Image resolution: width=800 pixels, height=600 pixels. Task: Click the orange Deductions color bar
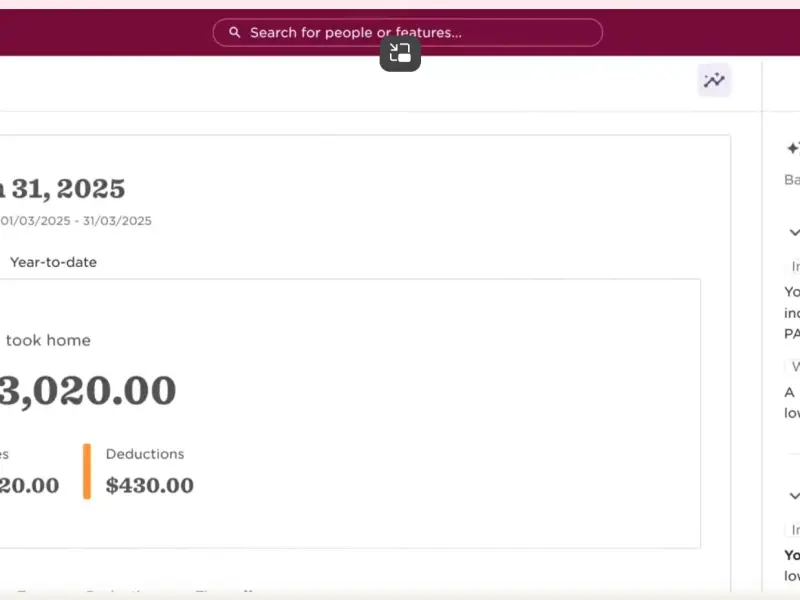(87, 471)
